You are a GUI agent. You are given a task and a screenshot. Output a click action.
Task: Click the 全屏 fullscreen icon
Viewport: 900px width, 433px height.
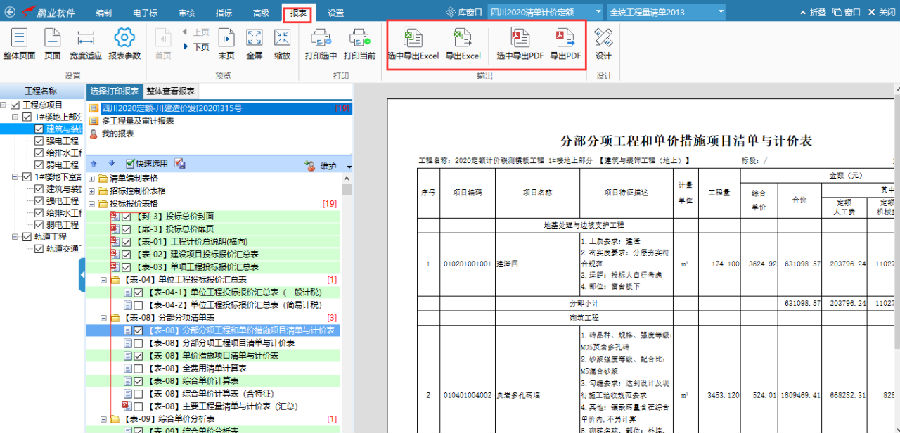click(254, 40)
